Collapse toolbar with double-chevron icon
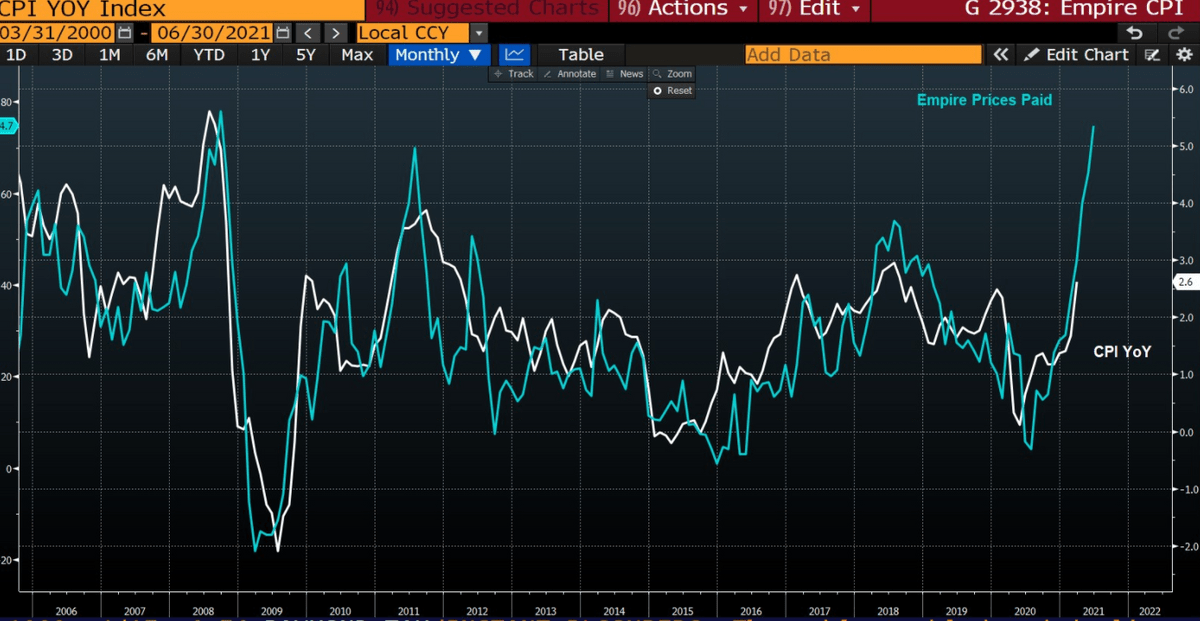The height and width of the screenshot is (621, 1200). pos(999,55)
